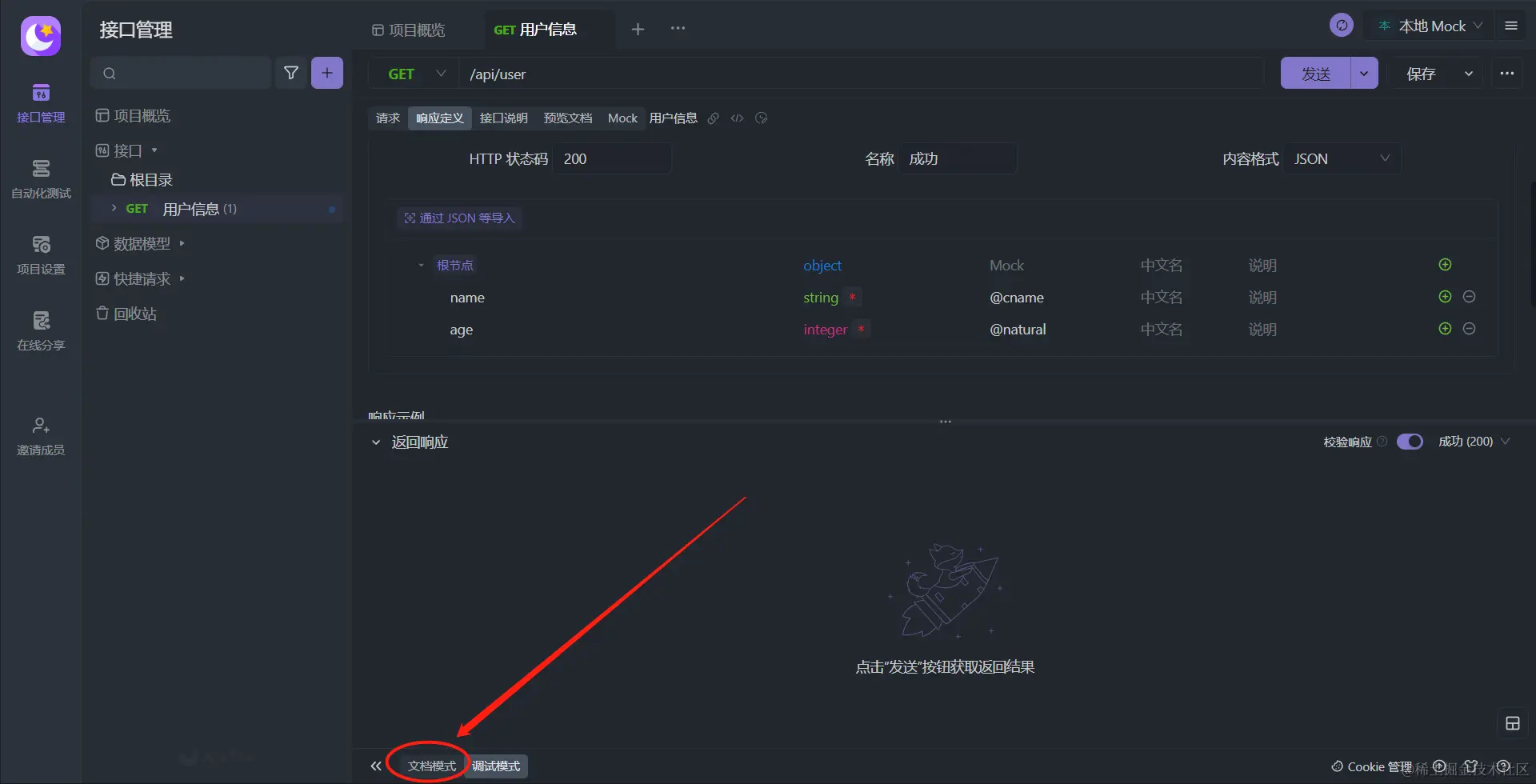
Task: Open the tab bar more options ellipsis
Action: coord(678,28)
